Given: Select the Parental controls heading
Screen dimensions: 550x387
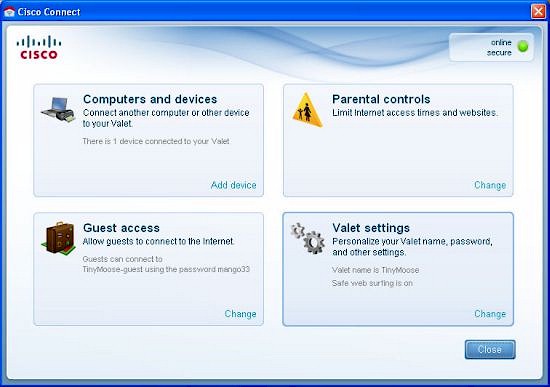Looking at the screenshot, I should point(381,99).
